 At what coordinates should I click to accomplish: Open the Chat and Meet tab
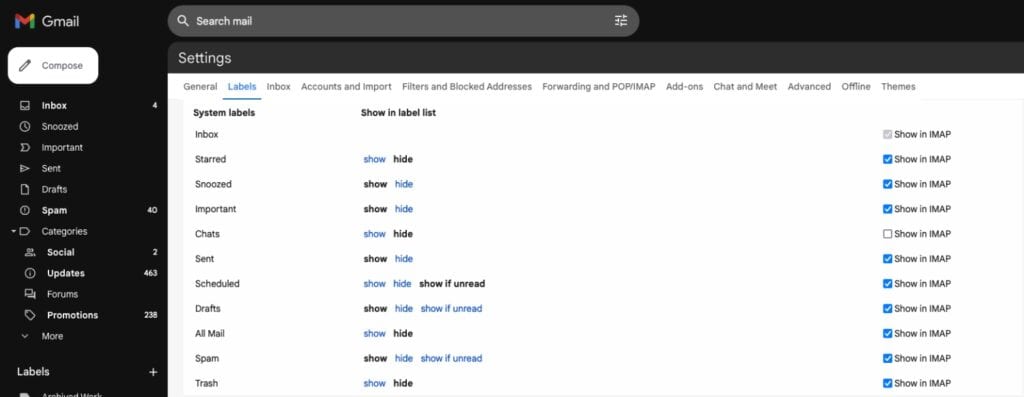[x=745, y=86]
